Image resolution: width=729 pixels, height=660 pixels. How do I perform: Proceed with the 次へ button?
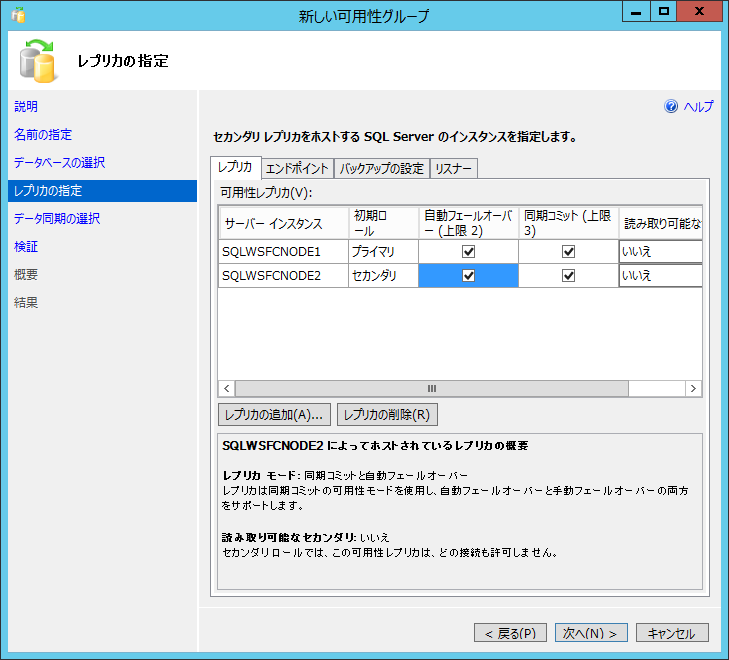591,633
